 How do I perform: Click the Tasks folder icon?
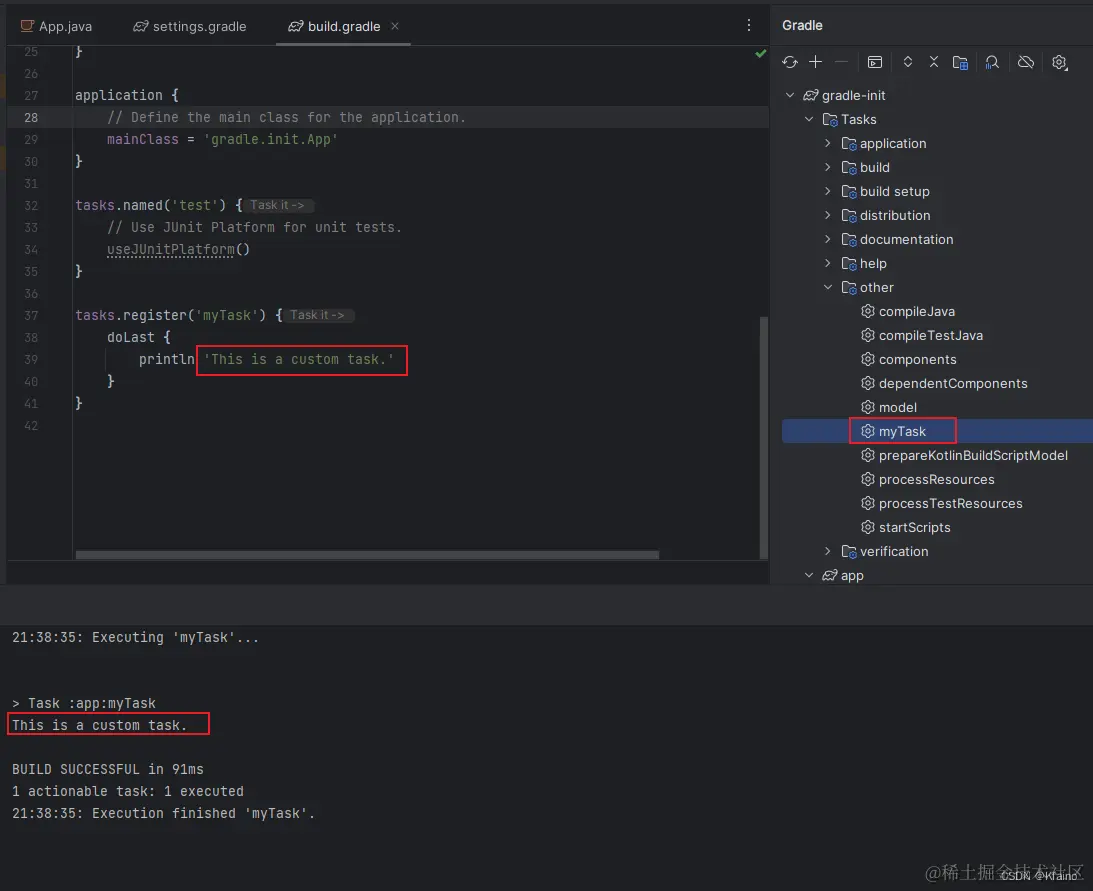click(x=830, y=120)
